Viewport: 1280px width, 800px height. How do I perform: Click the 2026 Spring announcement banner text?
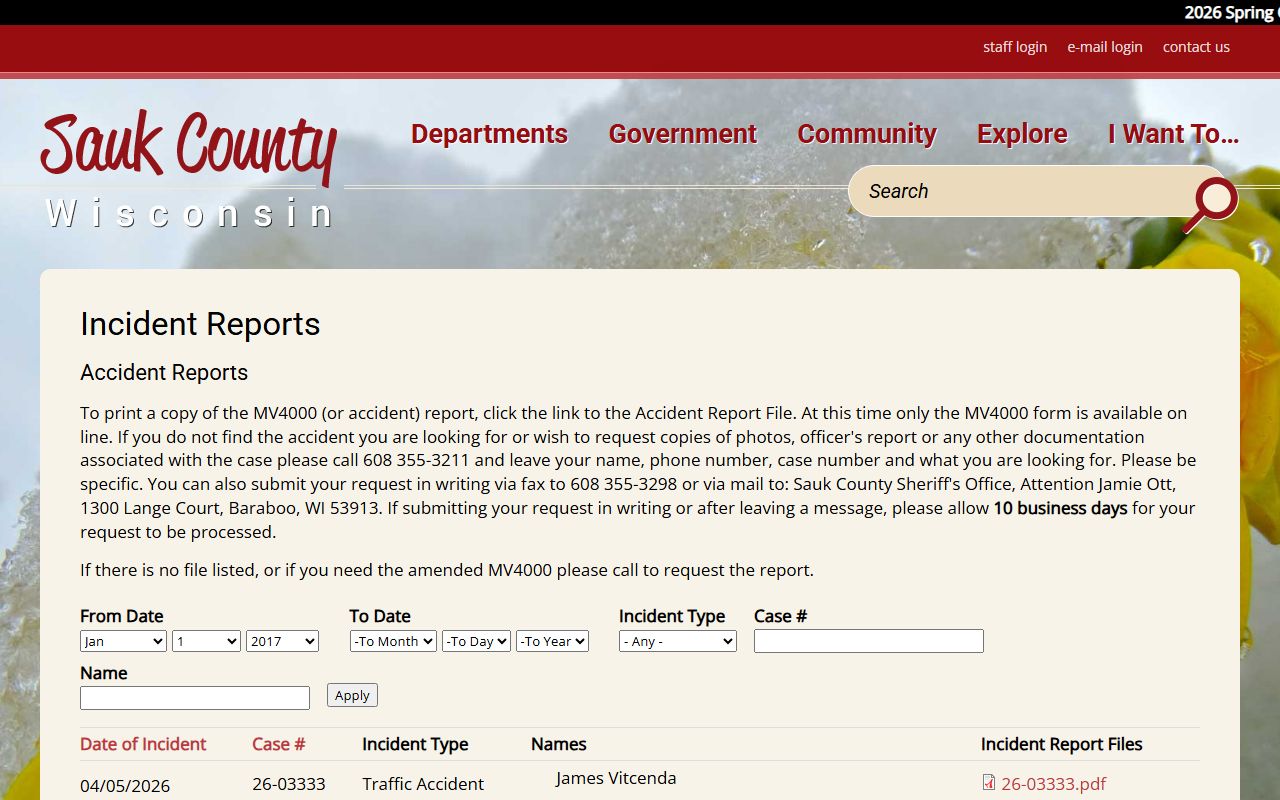click(1232, 13)
